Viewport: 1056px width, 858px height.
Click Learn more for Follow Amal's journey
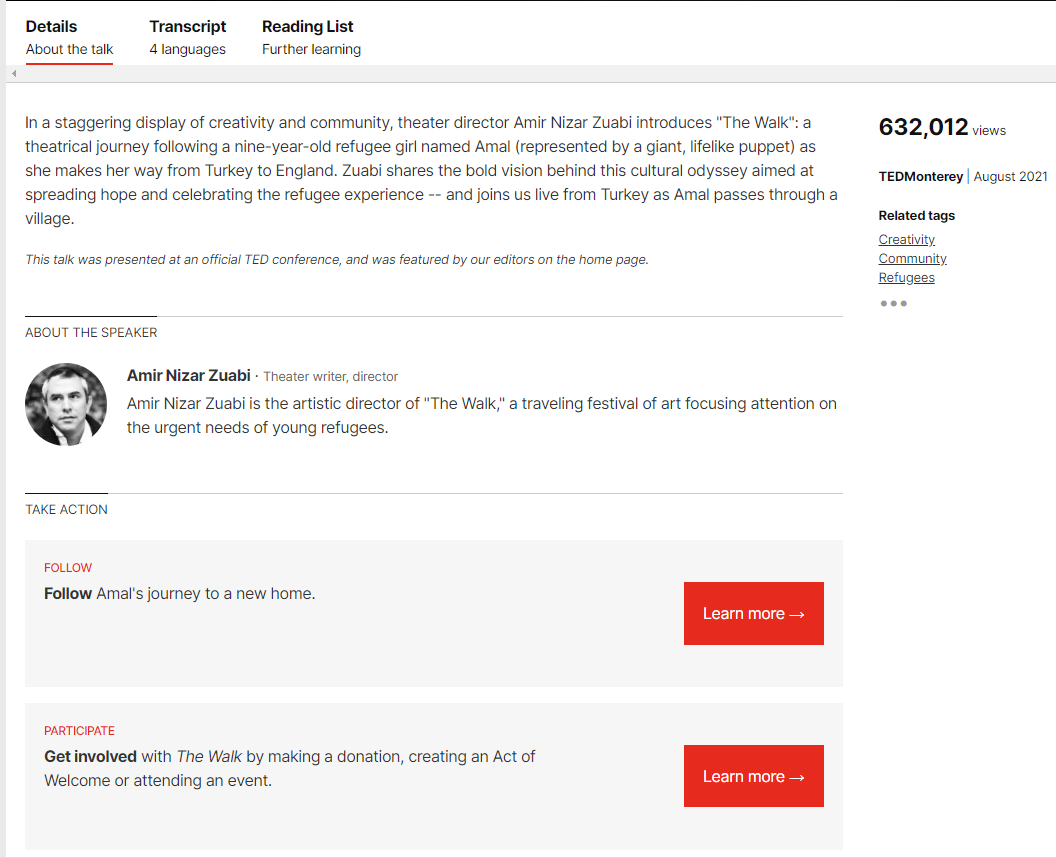(754, 614)
